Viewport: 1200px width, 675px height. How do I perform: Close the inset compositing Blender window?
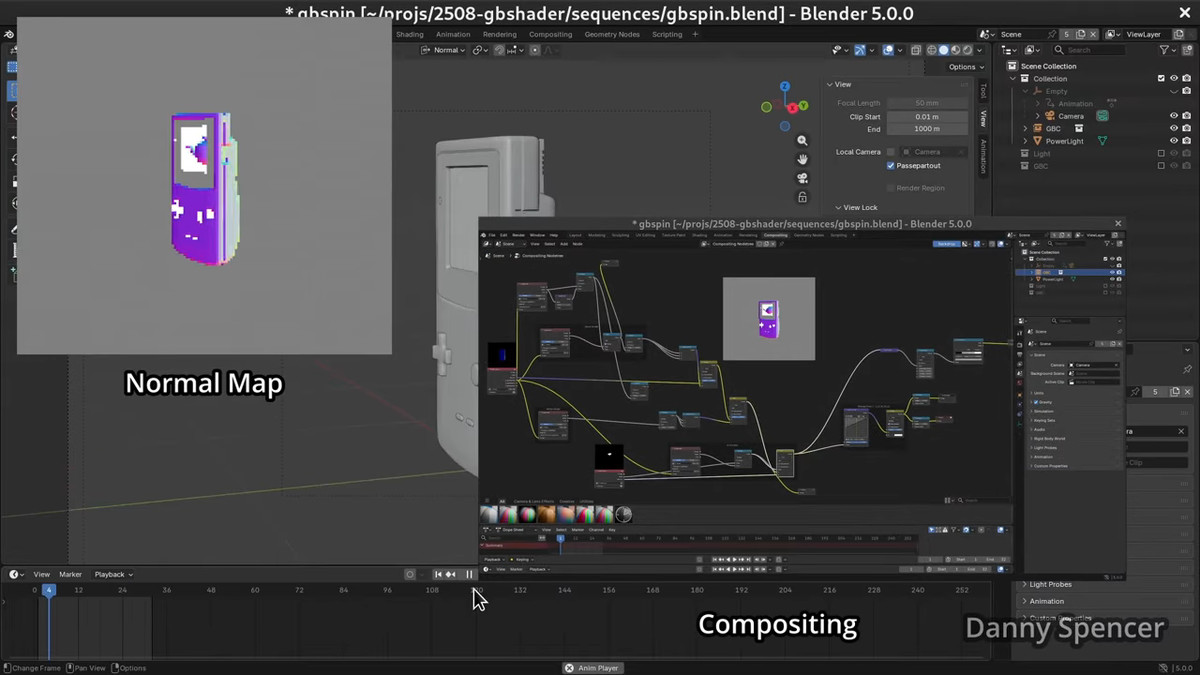[1118, 224]
